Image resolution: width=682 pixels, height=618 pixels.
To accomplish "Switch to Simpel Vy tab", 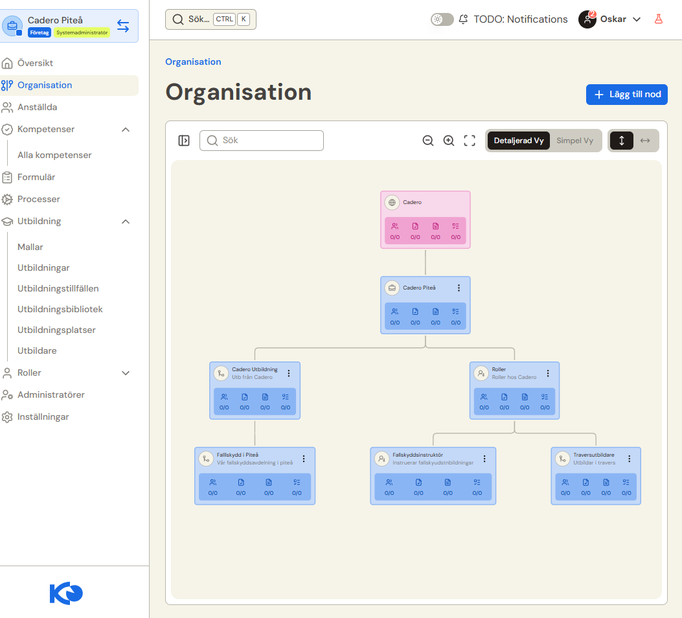I will point(575,140).
